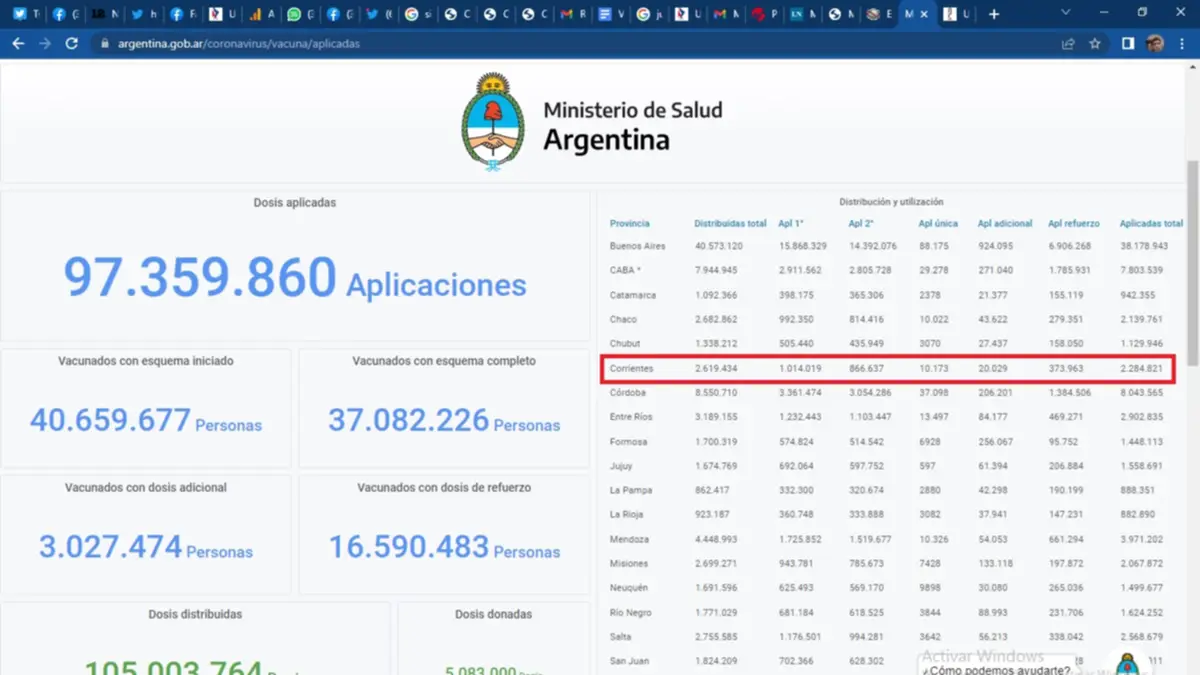This screenshot has height=675, width=1200.
Task: Select the Mendoza row name
Action: (629, 539)
